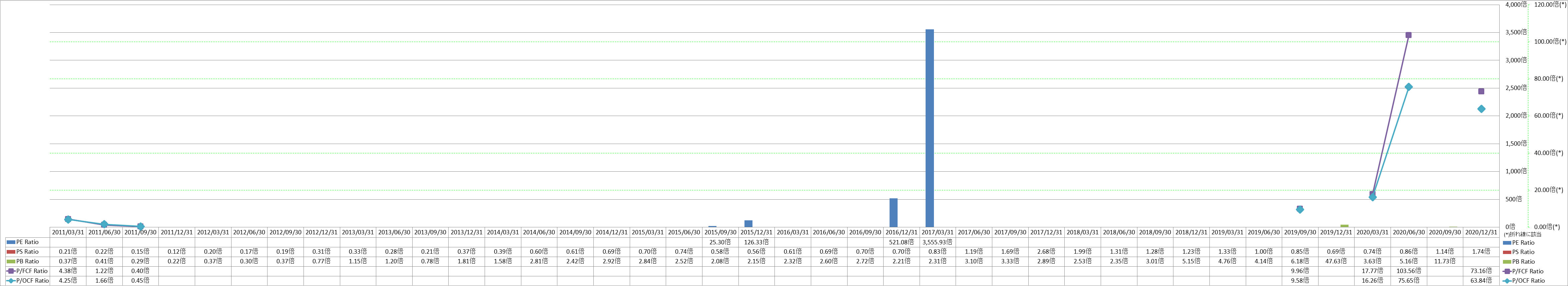Select the 9.58倍 P/OCF cell
This screenshot has height=286, width=1568.
click(x=1300, y=281)
